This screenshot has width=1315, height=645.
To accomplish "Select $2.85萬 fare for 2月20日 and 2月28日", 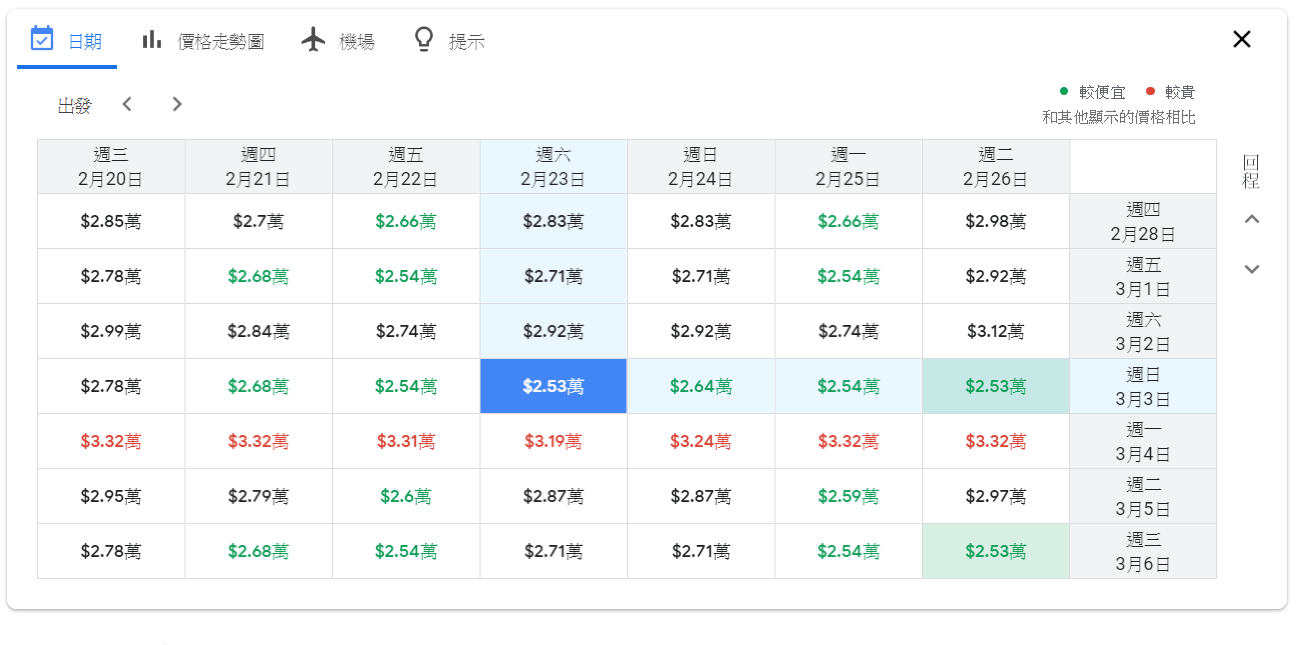I will pyautogui.click(x=111, y=221).
